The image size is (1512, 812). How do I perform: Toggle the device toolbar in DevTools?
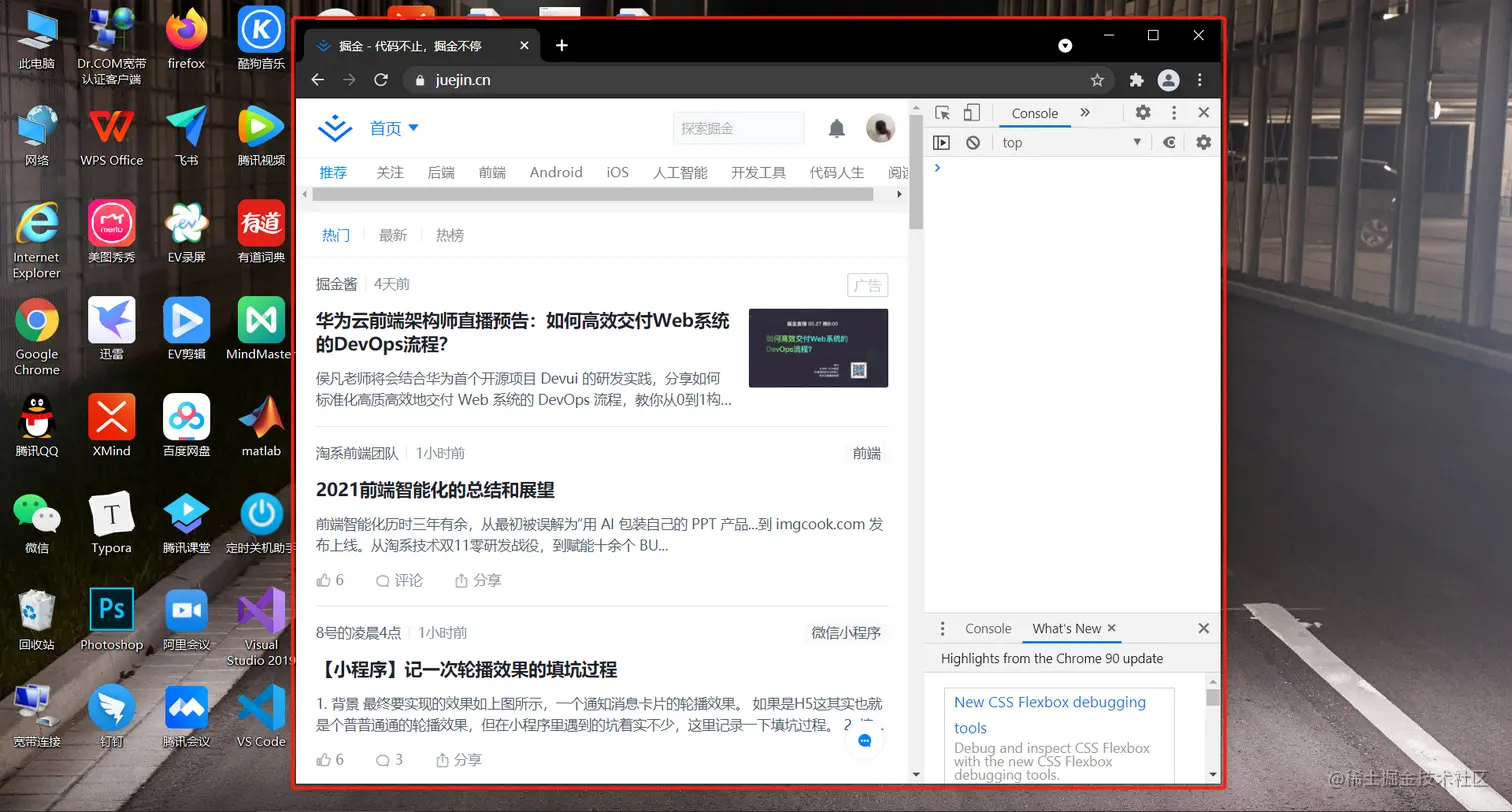[971, 113]
